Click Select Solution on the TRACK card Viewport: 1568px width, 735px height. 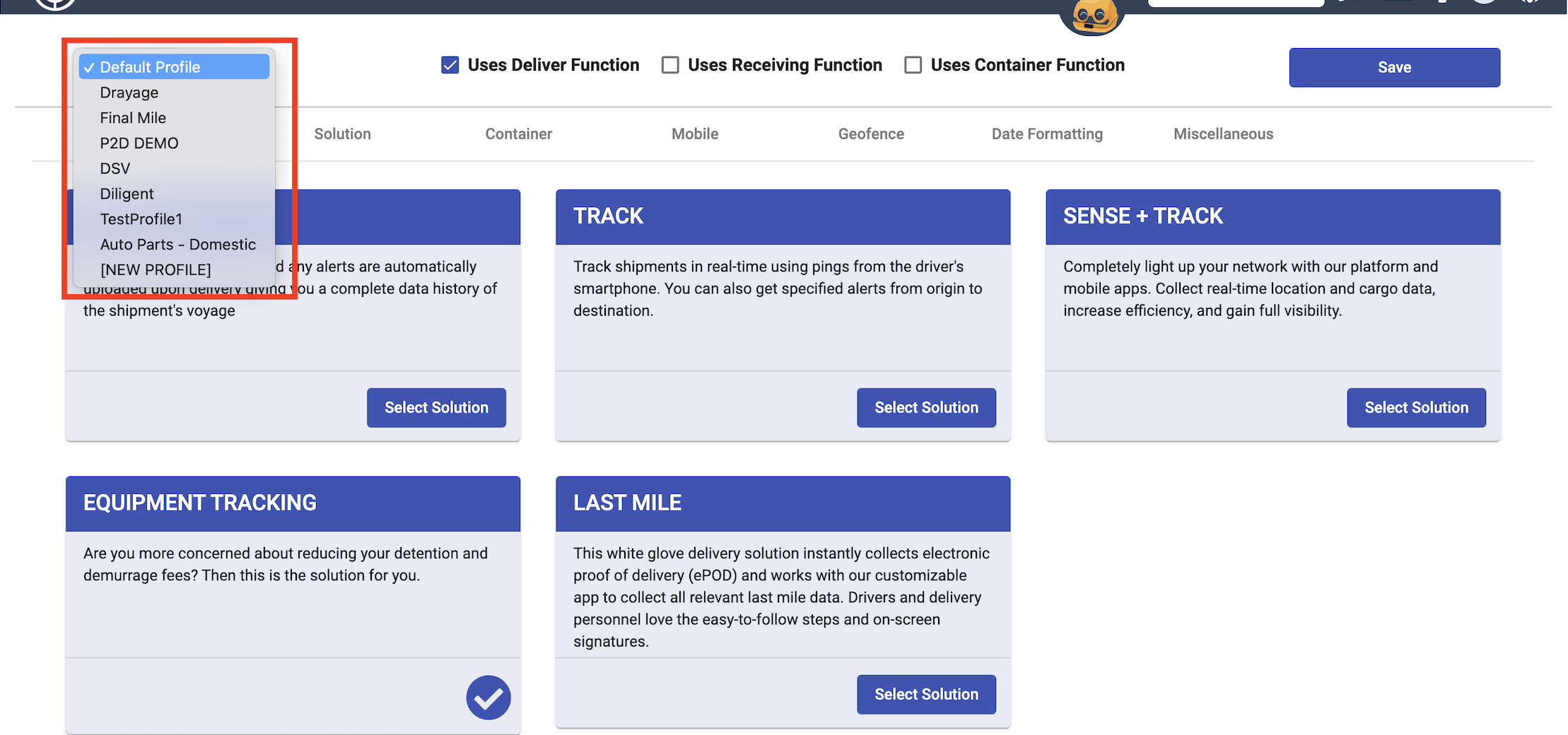[x=926, y=407]
